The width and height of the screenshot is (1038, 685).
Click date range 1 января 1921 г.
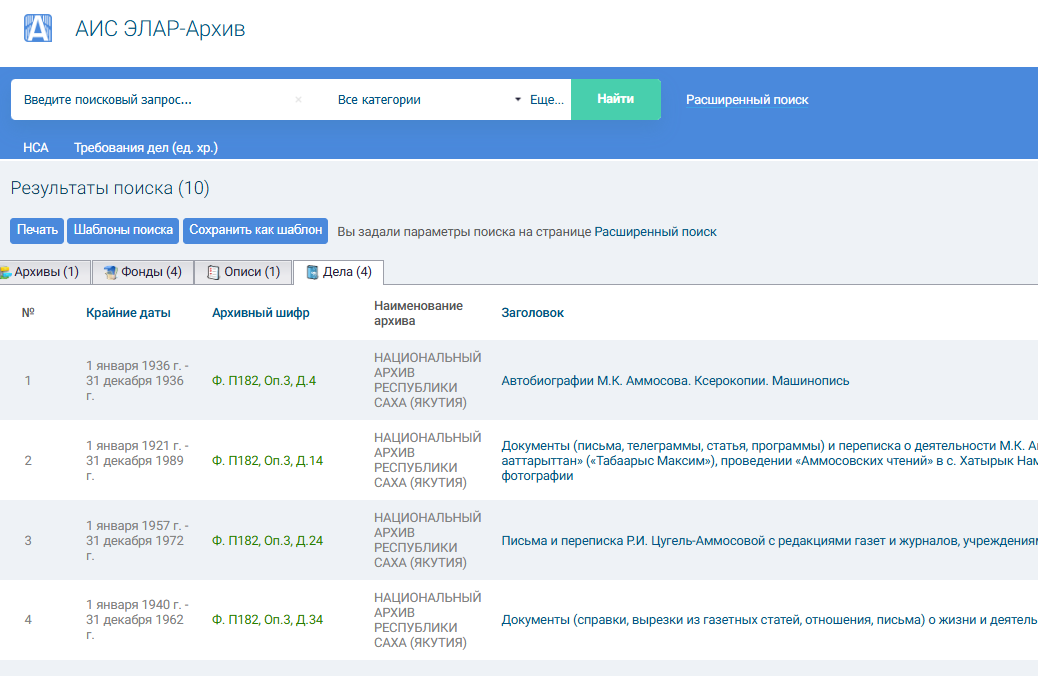(137, 461)
